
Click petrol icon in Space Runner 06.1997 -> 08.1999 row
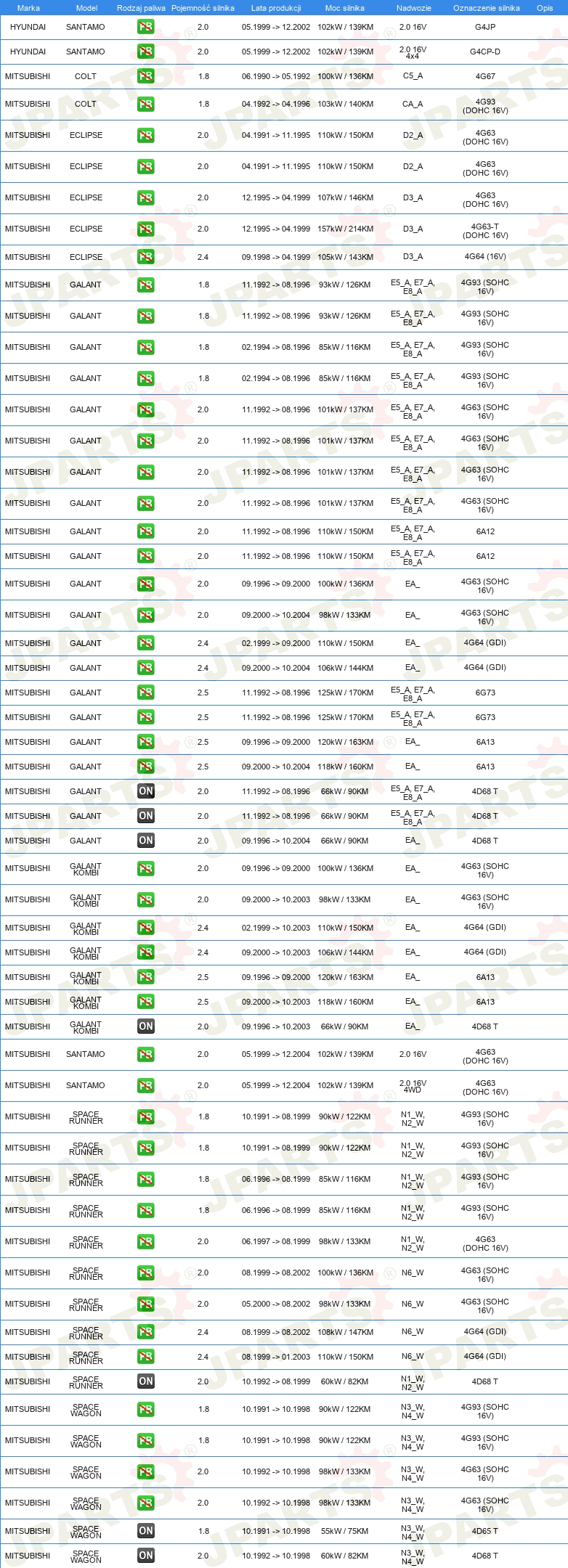145,1241
